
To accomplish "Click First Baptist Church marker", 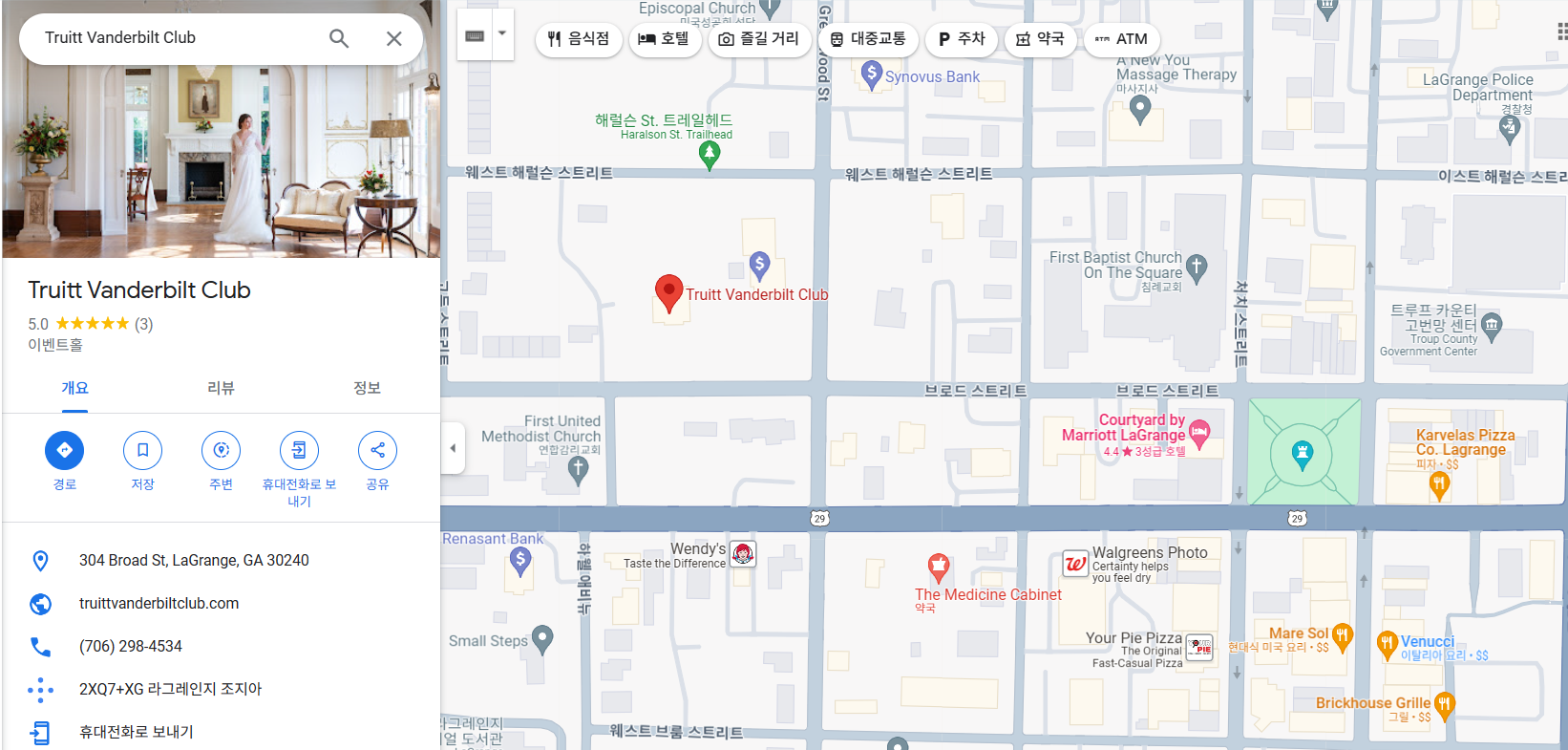I will click(x=1197, y=269).
